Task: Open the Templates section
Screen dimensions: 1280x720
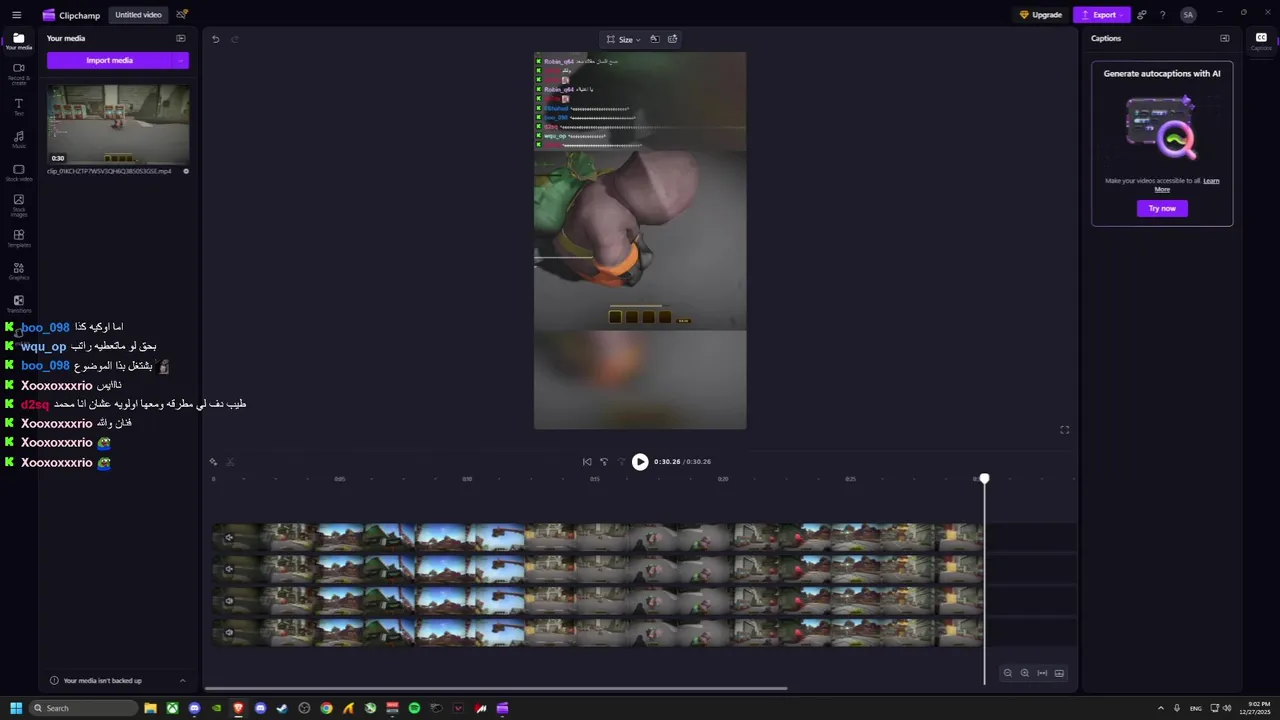Action: pos(18,238)
